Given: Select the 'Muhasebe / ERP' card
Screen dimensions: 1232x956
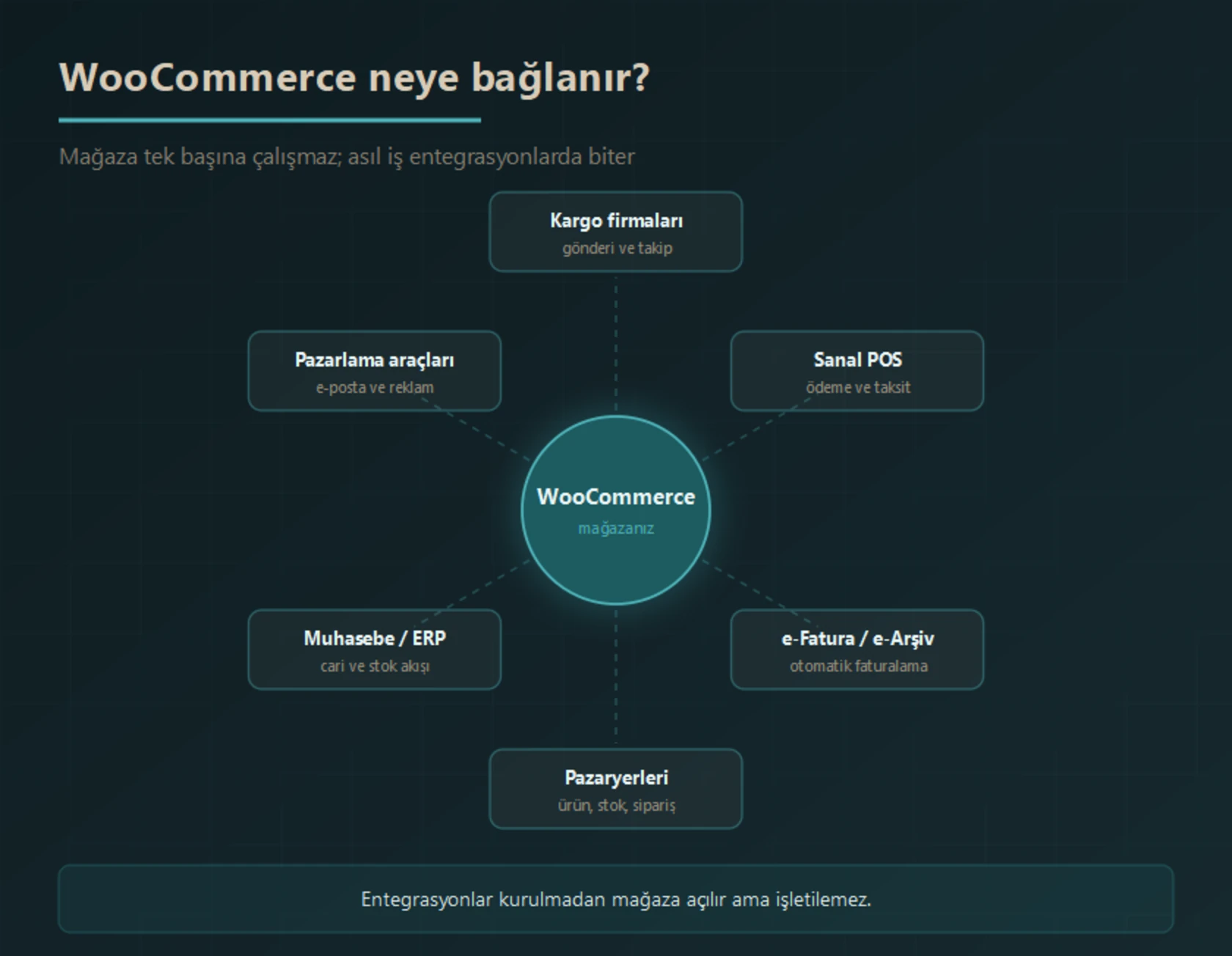Looking at the screenshot, I should tap(375, 650).
